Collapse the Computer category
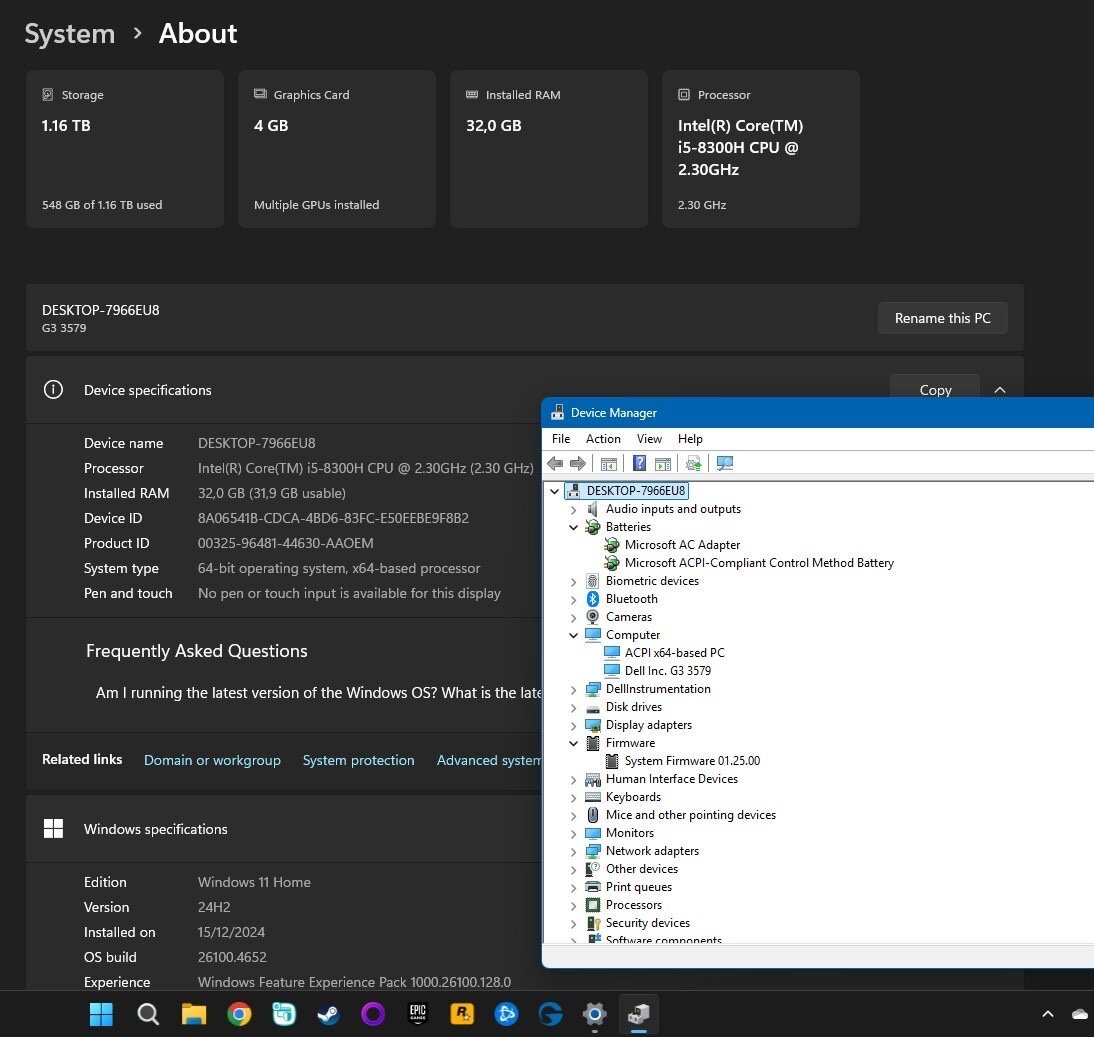 point(574,635)
